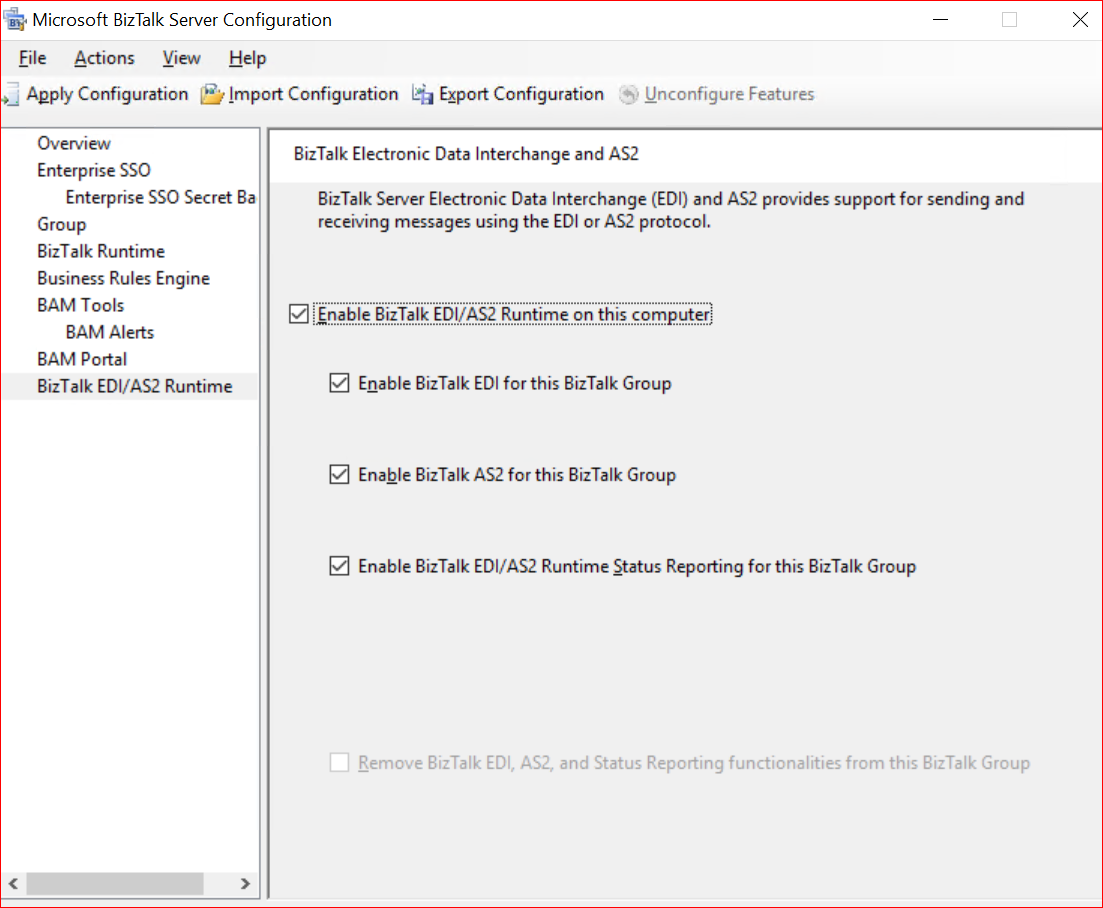Screen dimensions: 1103x908
Task: Toggle Enable BizTalk EDI for this BizTalk Group
Action: (339, 383)
